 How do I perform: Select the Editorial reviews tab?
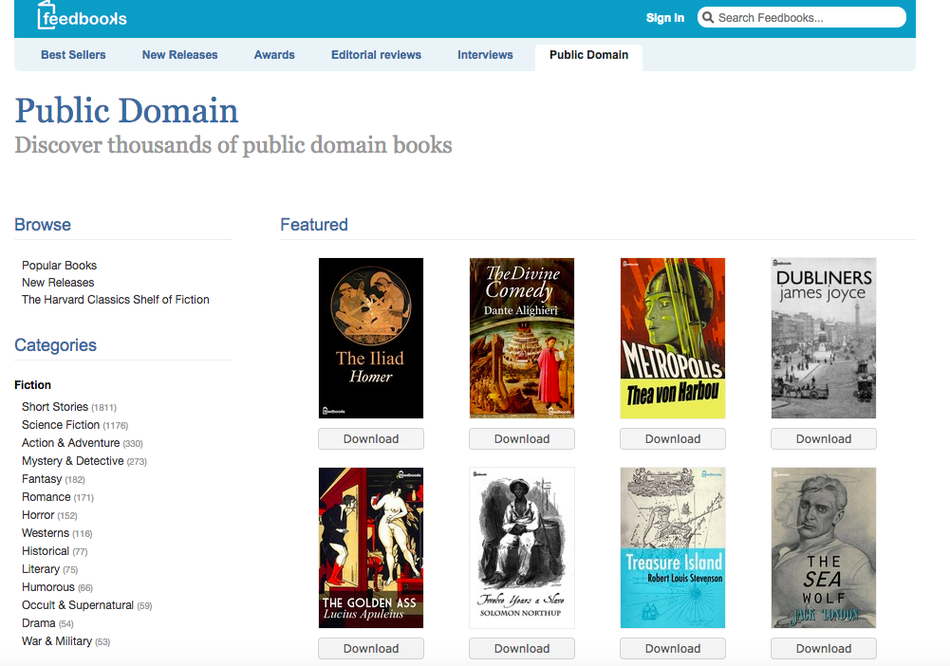pos(376,55)
